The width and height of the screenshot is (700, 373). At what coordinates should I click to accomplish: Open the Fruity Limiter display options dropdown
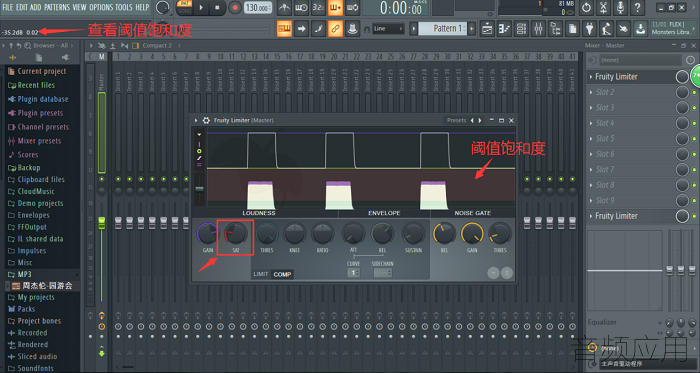coord(199,134)
